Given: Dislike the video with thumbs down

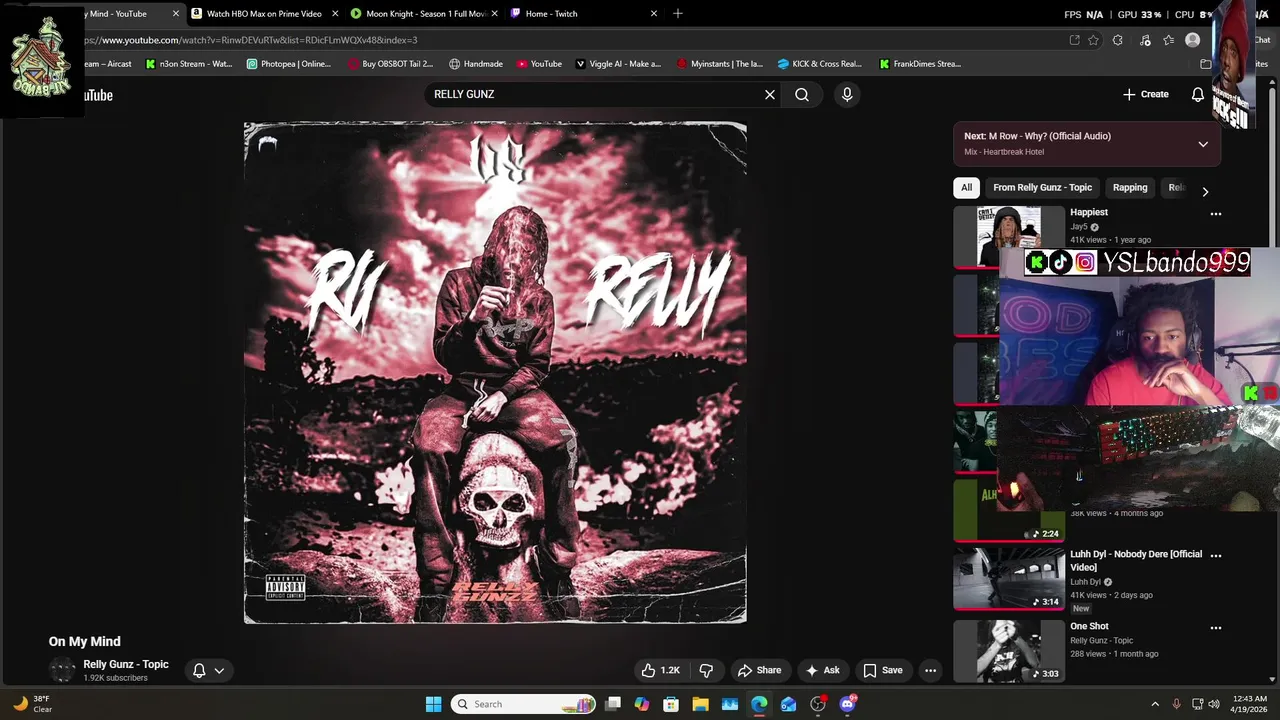Looking at the screenshot, I should 706,670.
